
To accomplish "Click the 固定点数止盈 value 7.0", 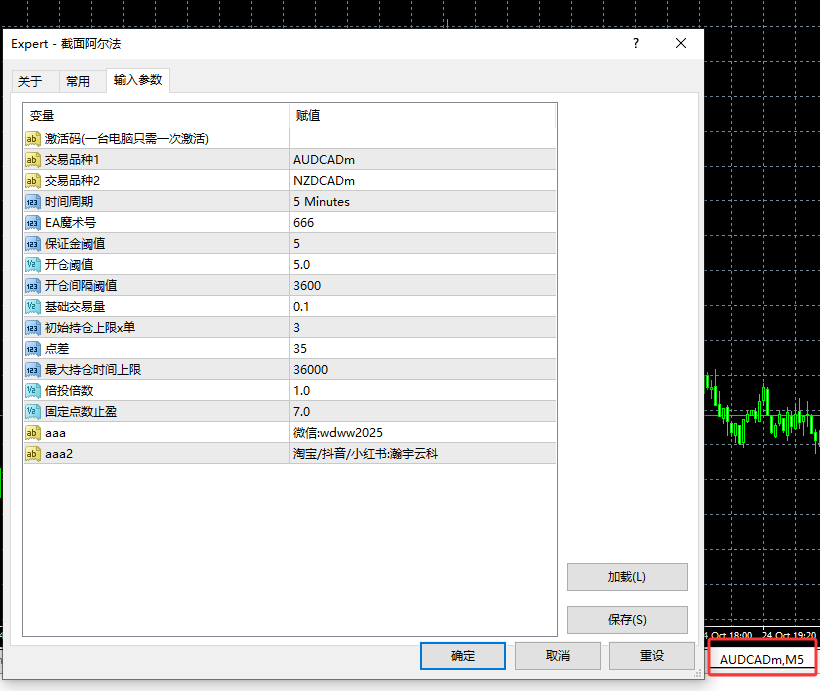I will (423, 412).
